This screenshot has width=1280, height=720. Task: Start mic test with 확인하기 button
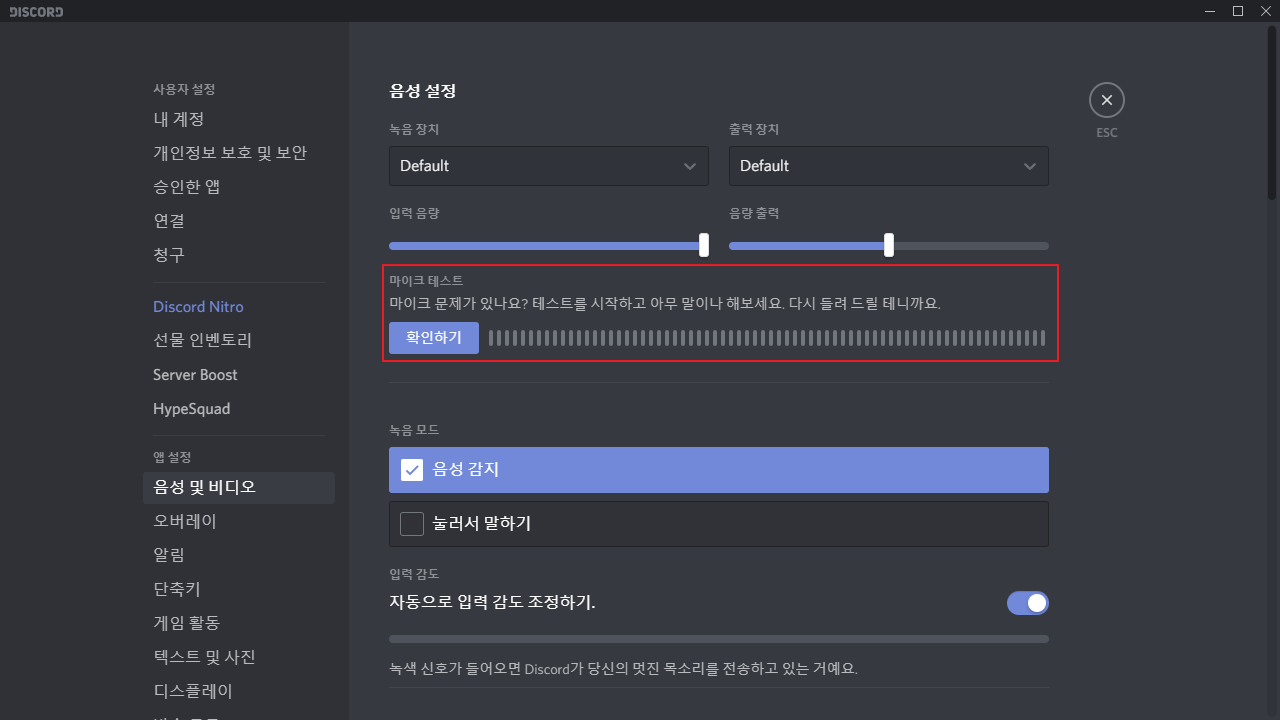tap(434, 338)
